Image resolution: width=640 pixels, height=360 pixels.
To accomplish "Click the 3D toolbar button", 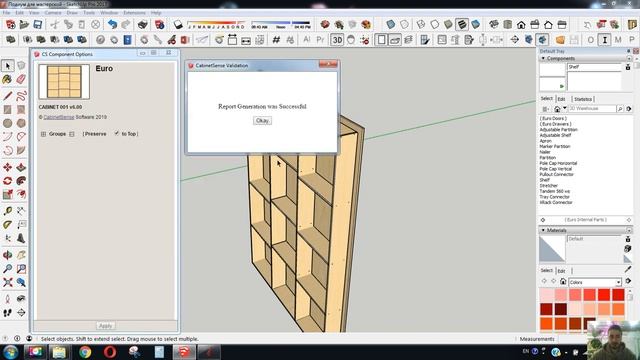I will [x=337, y=40].
